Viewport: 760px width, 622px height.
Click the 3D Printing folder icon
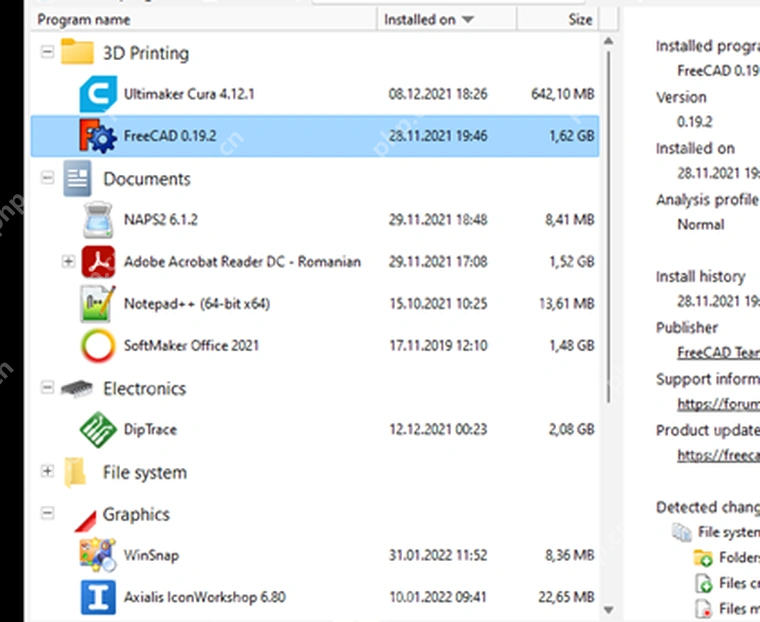(x=77, y=51)
